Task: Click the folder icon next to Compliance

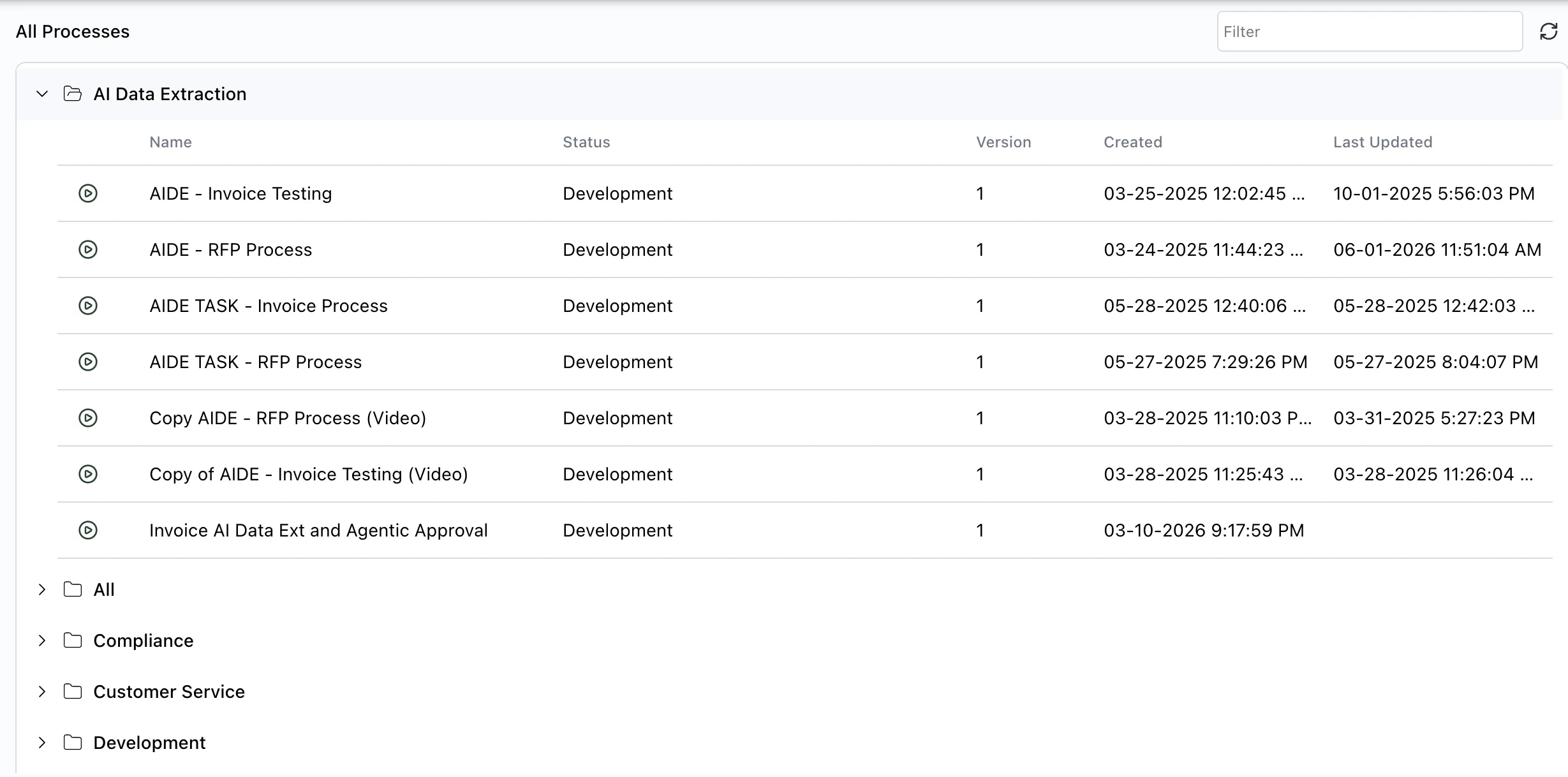Action: pos(73,640)
